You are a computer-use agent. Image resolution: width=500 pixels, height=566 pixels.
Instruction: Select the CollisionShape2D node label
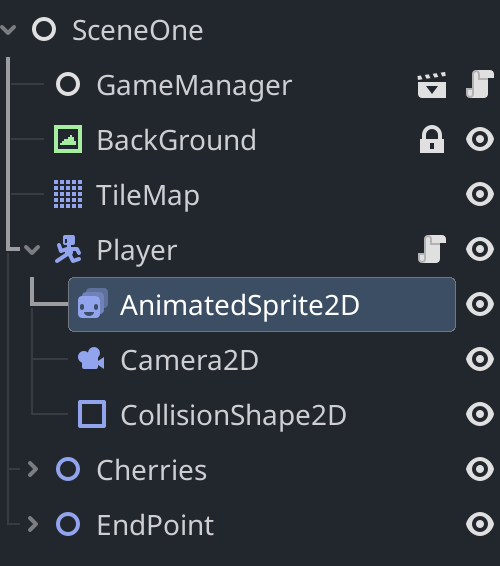pos(234,415)
